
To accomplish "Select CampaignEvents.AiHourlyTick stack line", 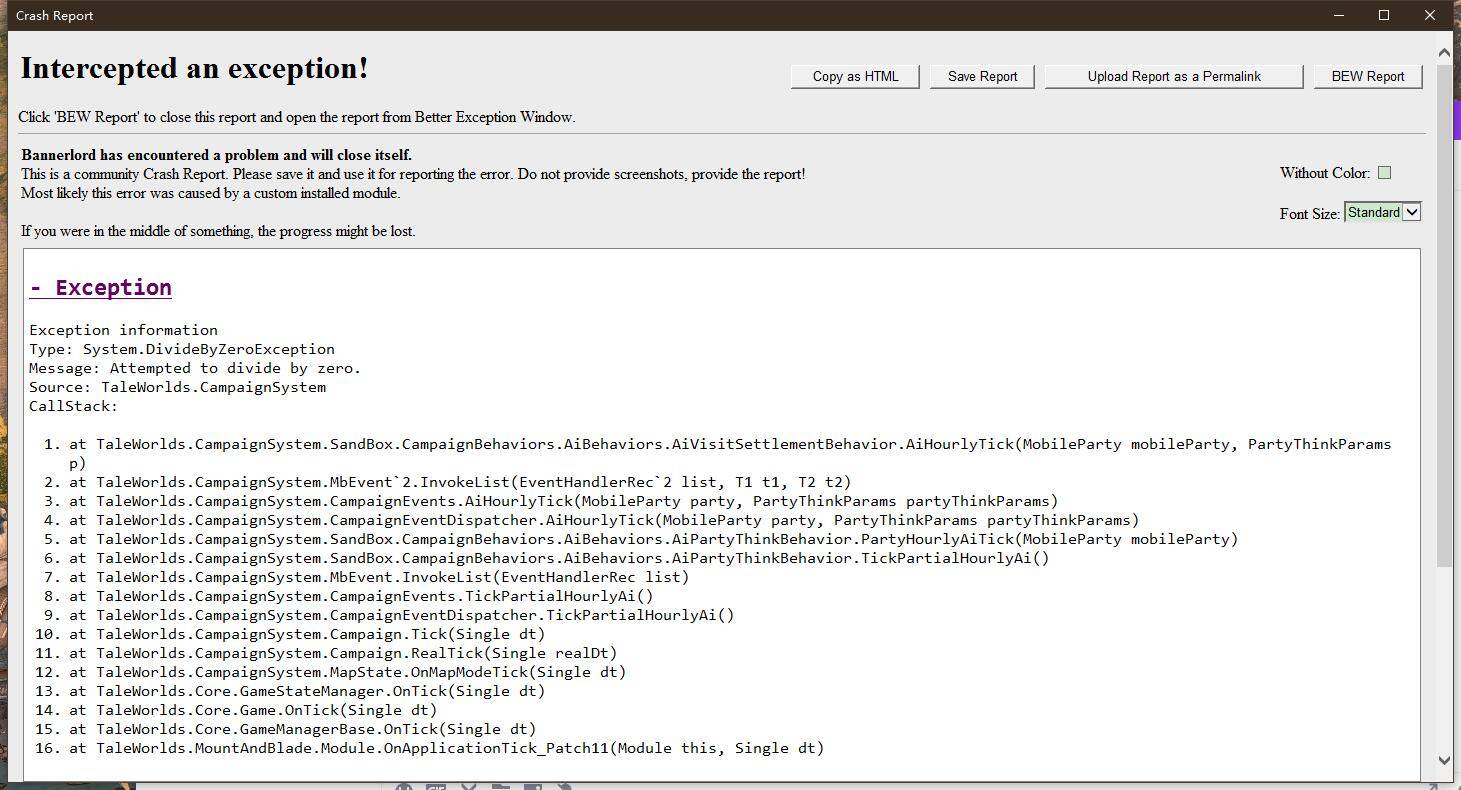I will point(563,501).
